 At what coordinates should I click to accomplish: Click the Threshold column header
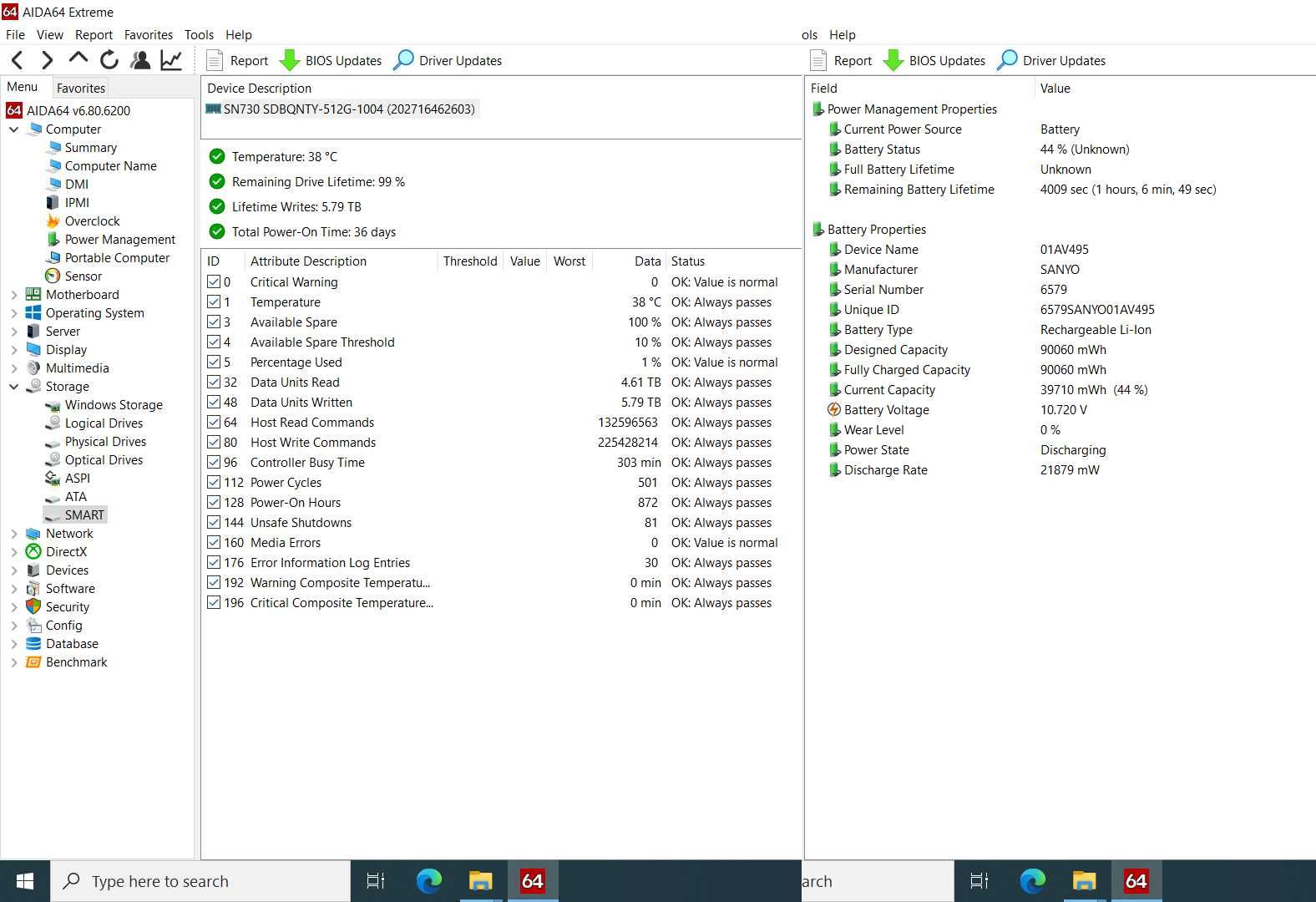point(470,261)
